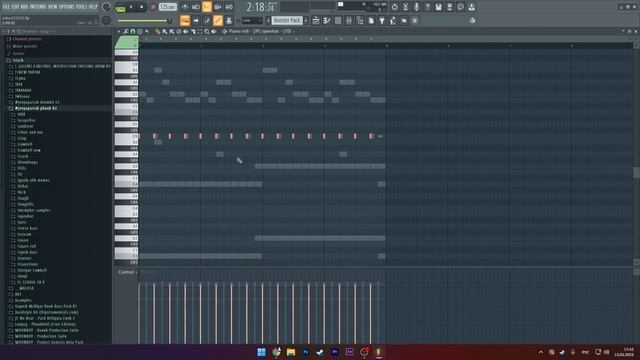The image size is (640, 360).
Task: Expand the memphis samples folder
Action: click(x=33, y=210)
